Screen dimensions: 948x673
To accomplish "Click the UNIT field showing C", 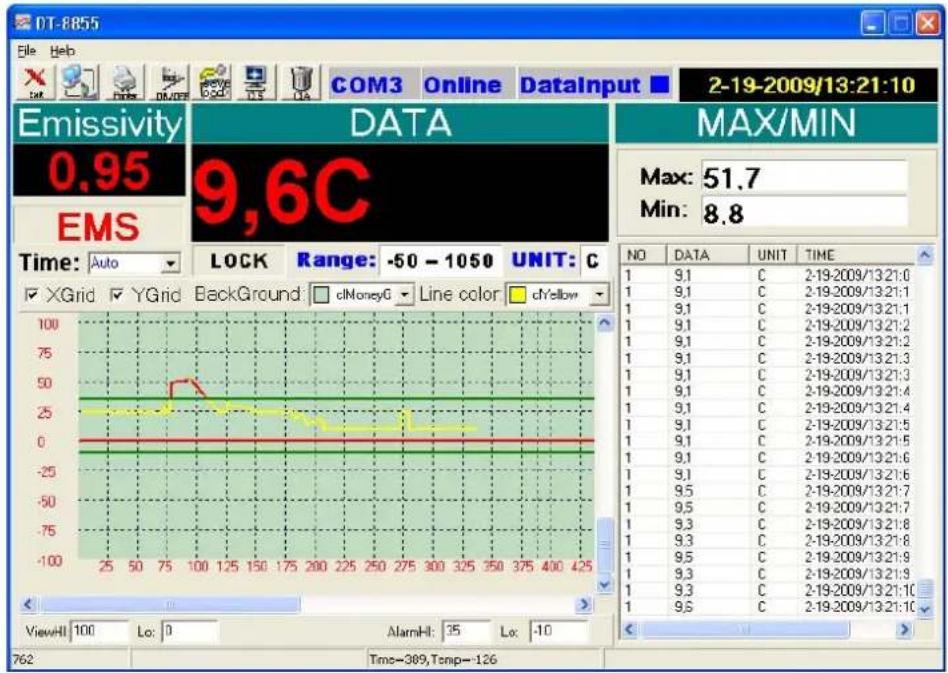I will pos(593,261).
